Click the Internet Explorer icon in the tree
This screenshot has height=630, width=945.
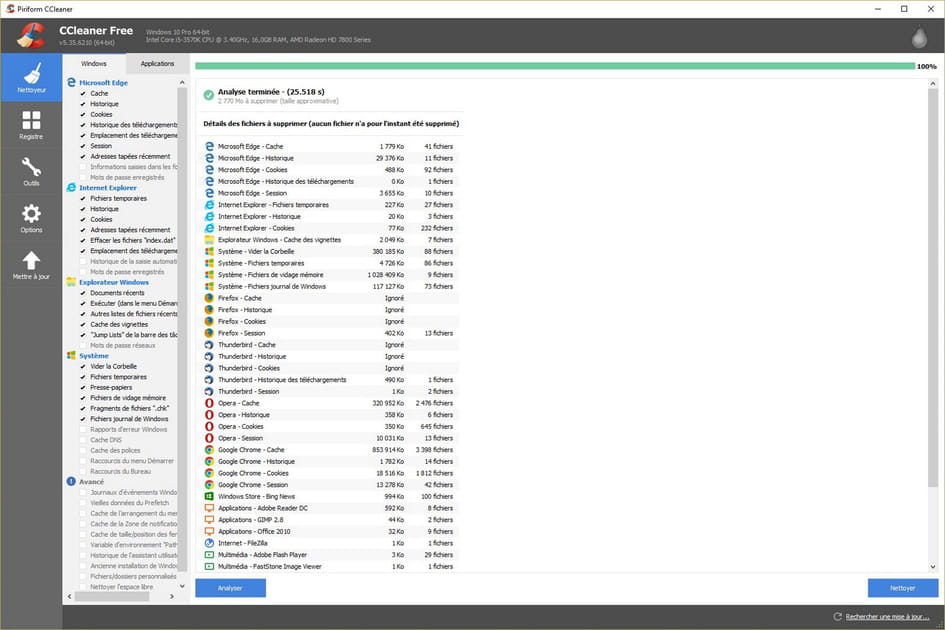(x=71, y=187)
